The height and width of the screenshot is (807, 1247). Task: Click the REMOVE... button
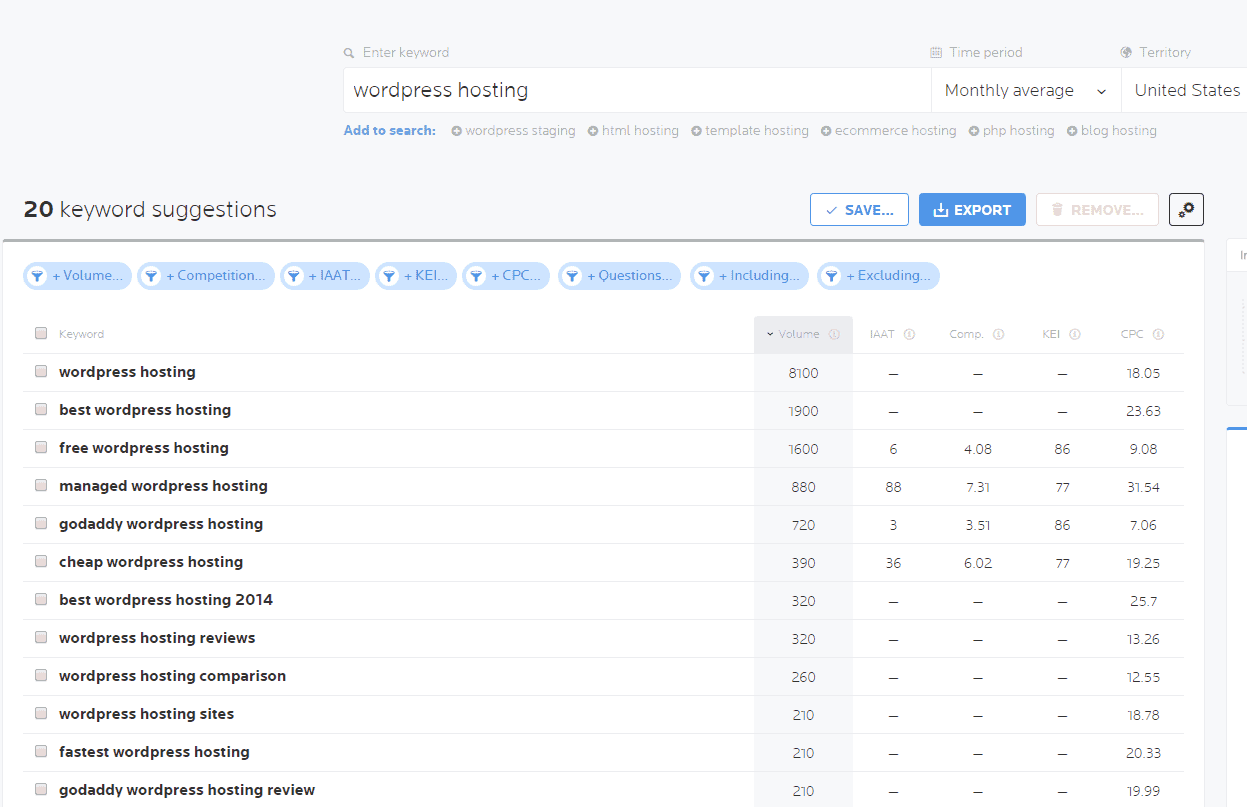pyautogui.click(x=1097, y=210)
